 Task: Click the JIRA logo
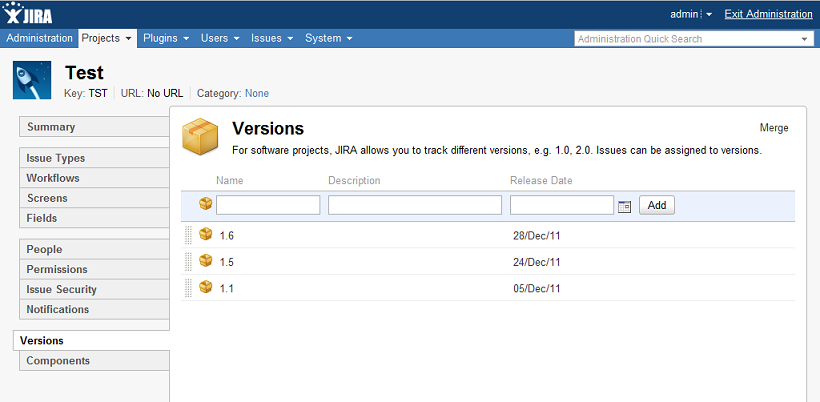click(27, 14)
